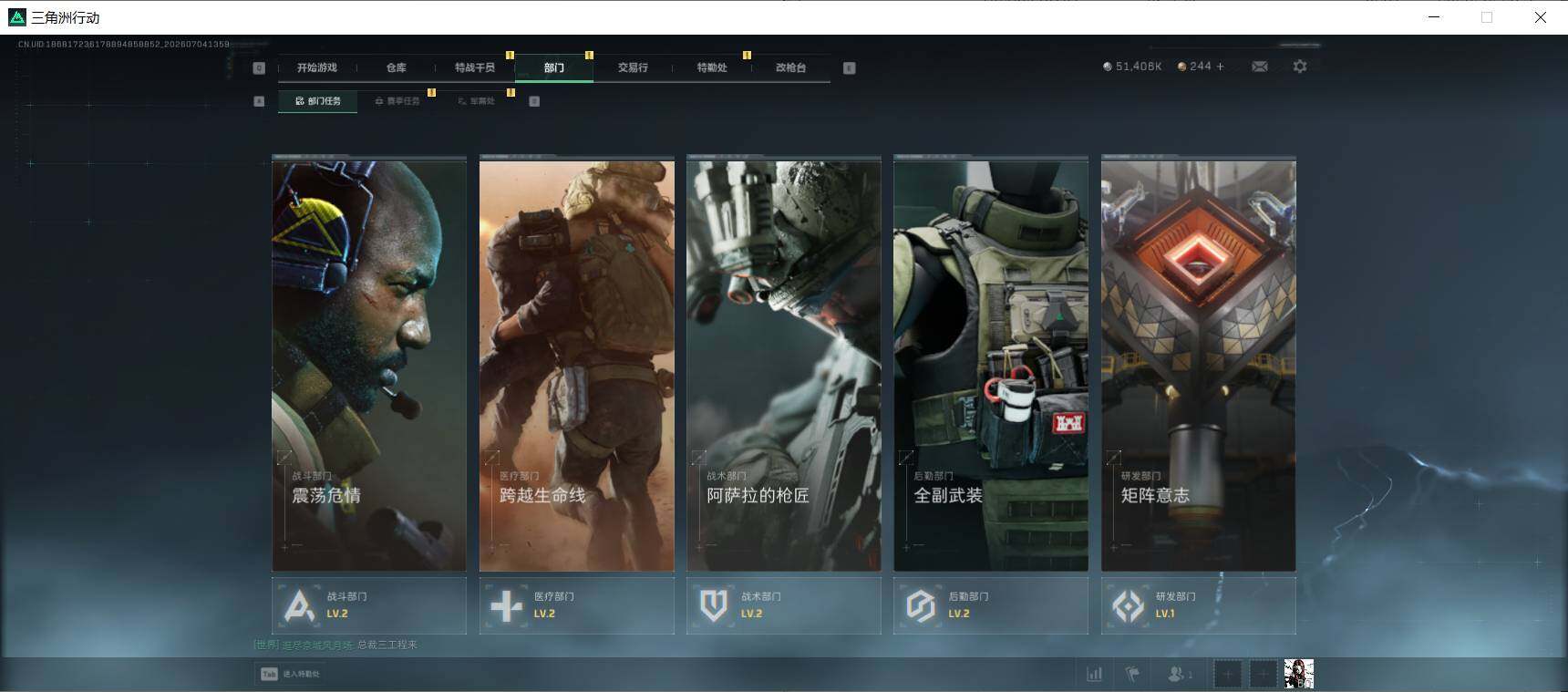Click the 战斗部门 triangle emblem icon
1568x692 pixels.
pyautogui.click(x=299, y=605)
